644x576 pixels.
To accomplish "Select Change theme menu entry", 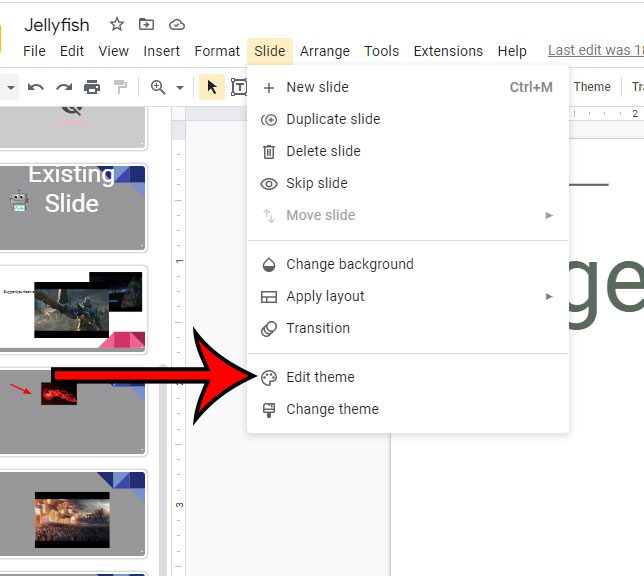I will [332, 409].
